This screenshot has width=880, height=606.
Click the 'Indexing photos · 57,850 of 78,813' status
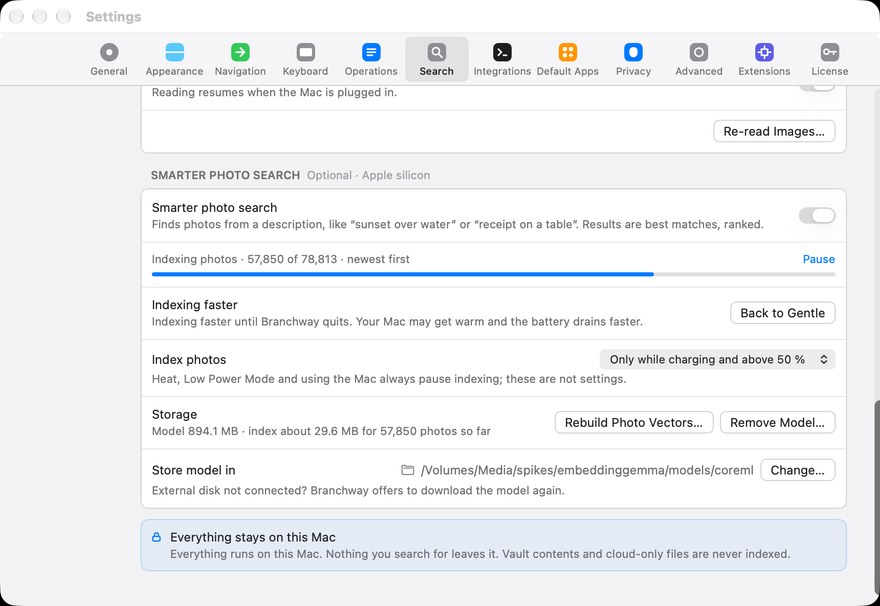281,259
